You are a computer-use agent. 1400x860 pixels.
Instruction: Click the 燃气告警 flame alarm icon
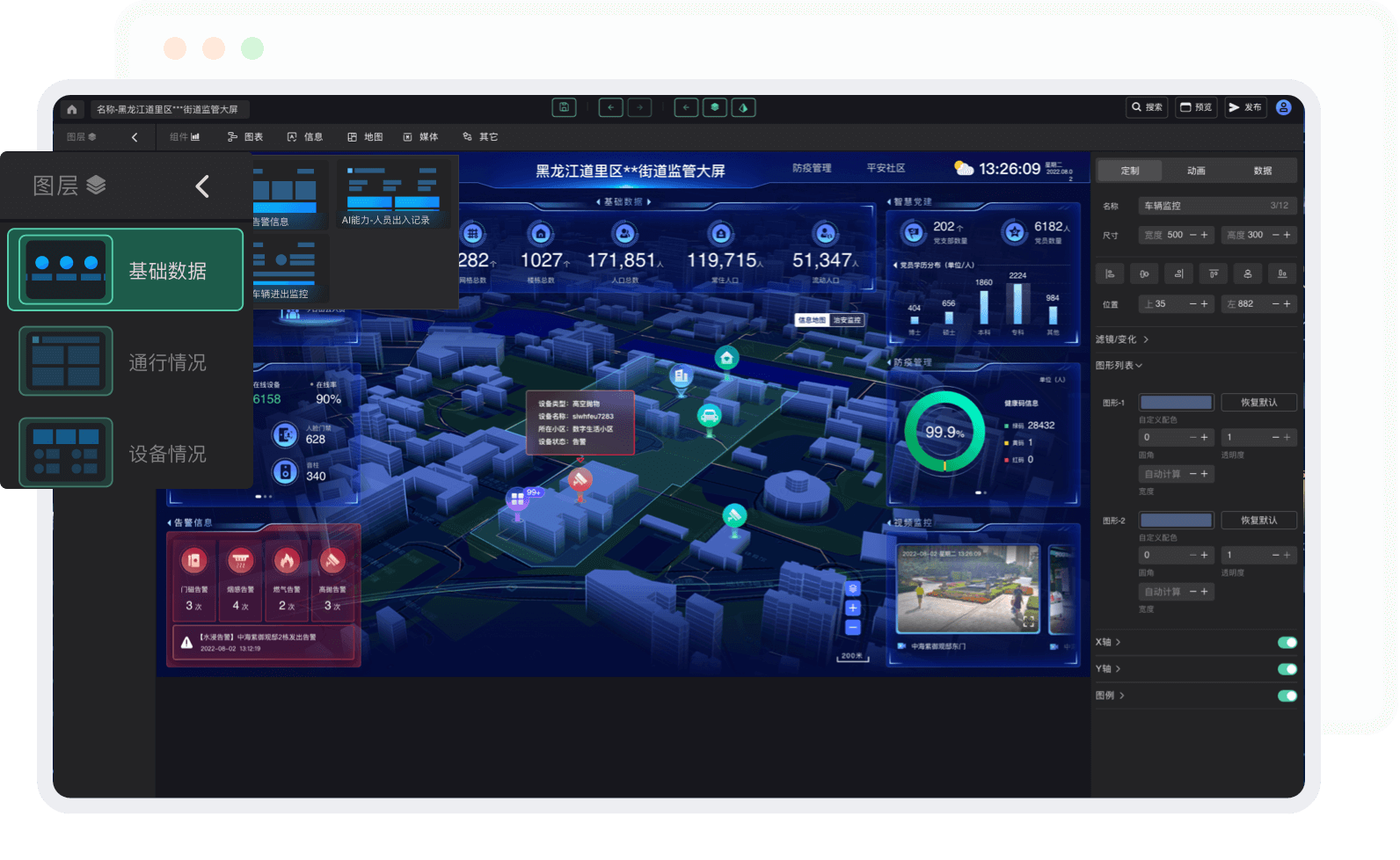(x=287, y=560)
